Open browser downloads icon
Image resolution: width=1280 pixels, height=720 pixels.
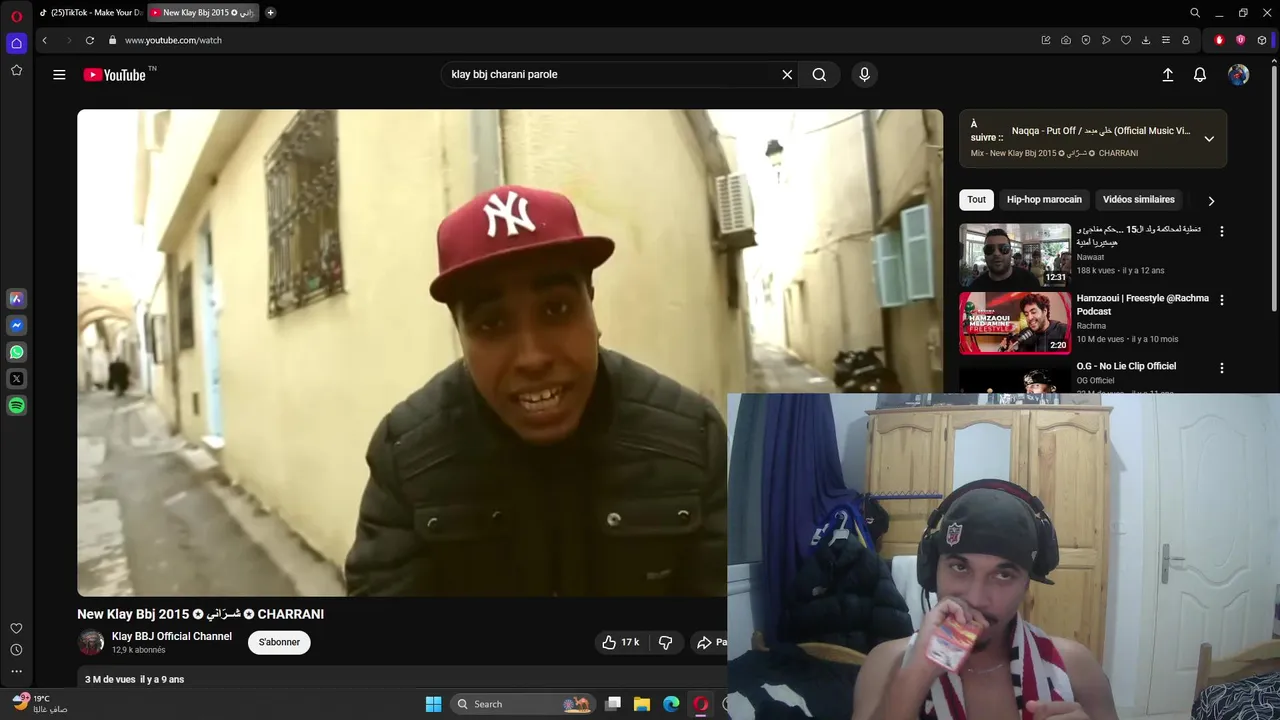[x=1146, y=40]
